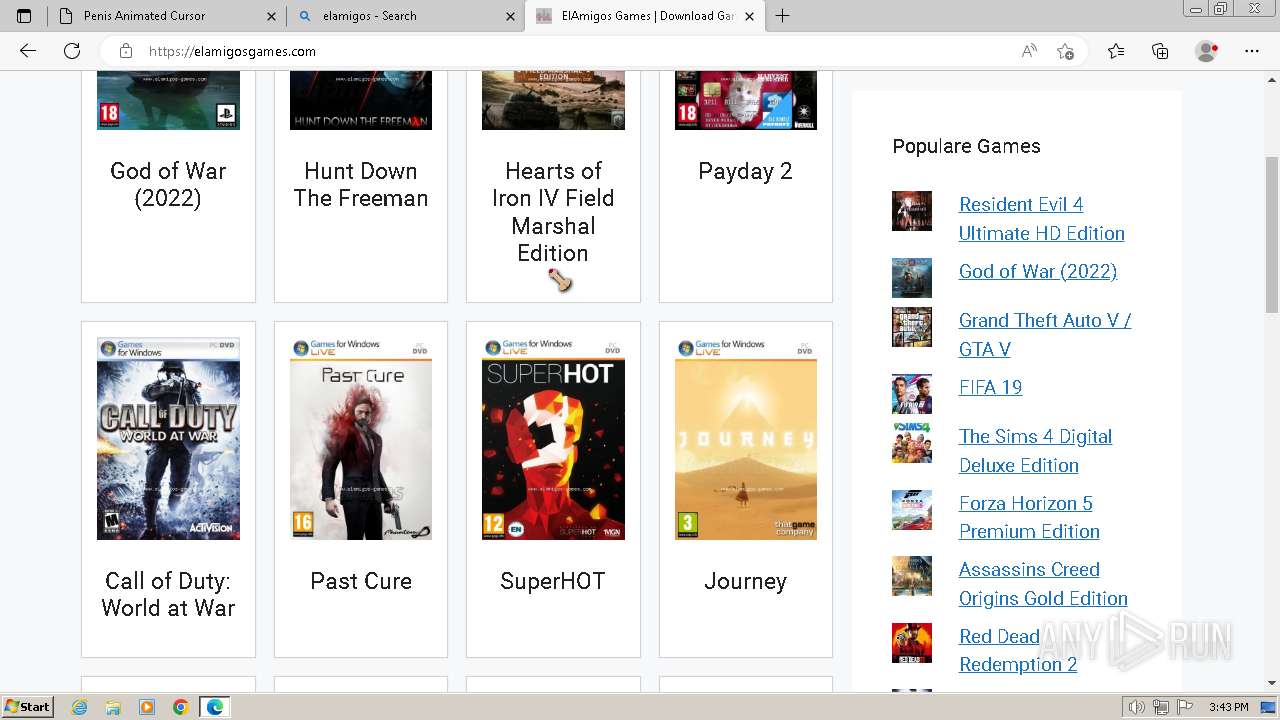This screenshot has width=1280, height=720.
Task: Launch Google Chrome from the taskbar
Action: pyautogui.click(x=181, y=707)
